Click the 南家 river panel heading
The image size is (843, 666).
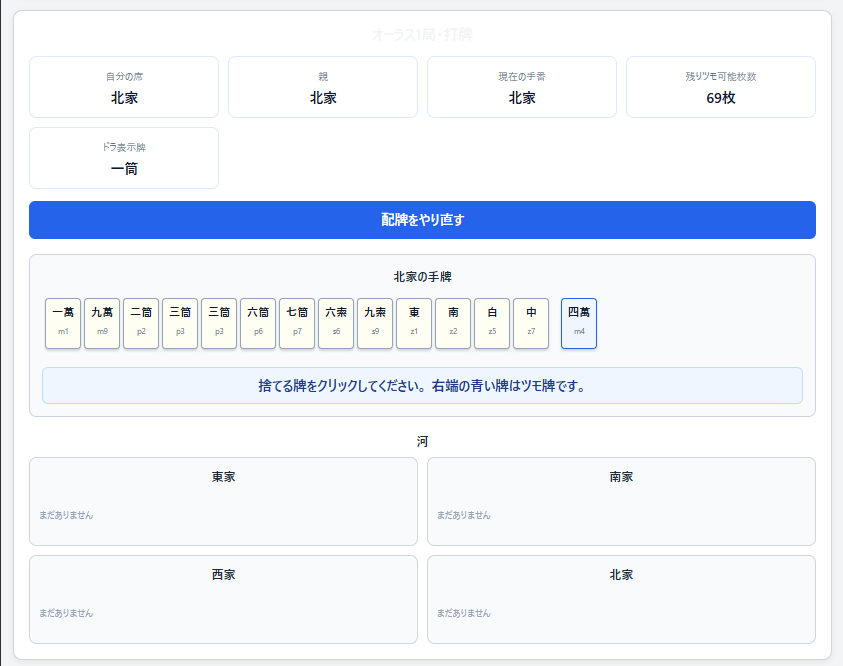pyautogui.click(x=621, y=477)
